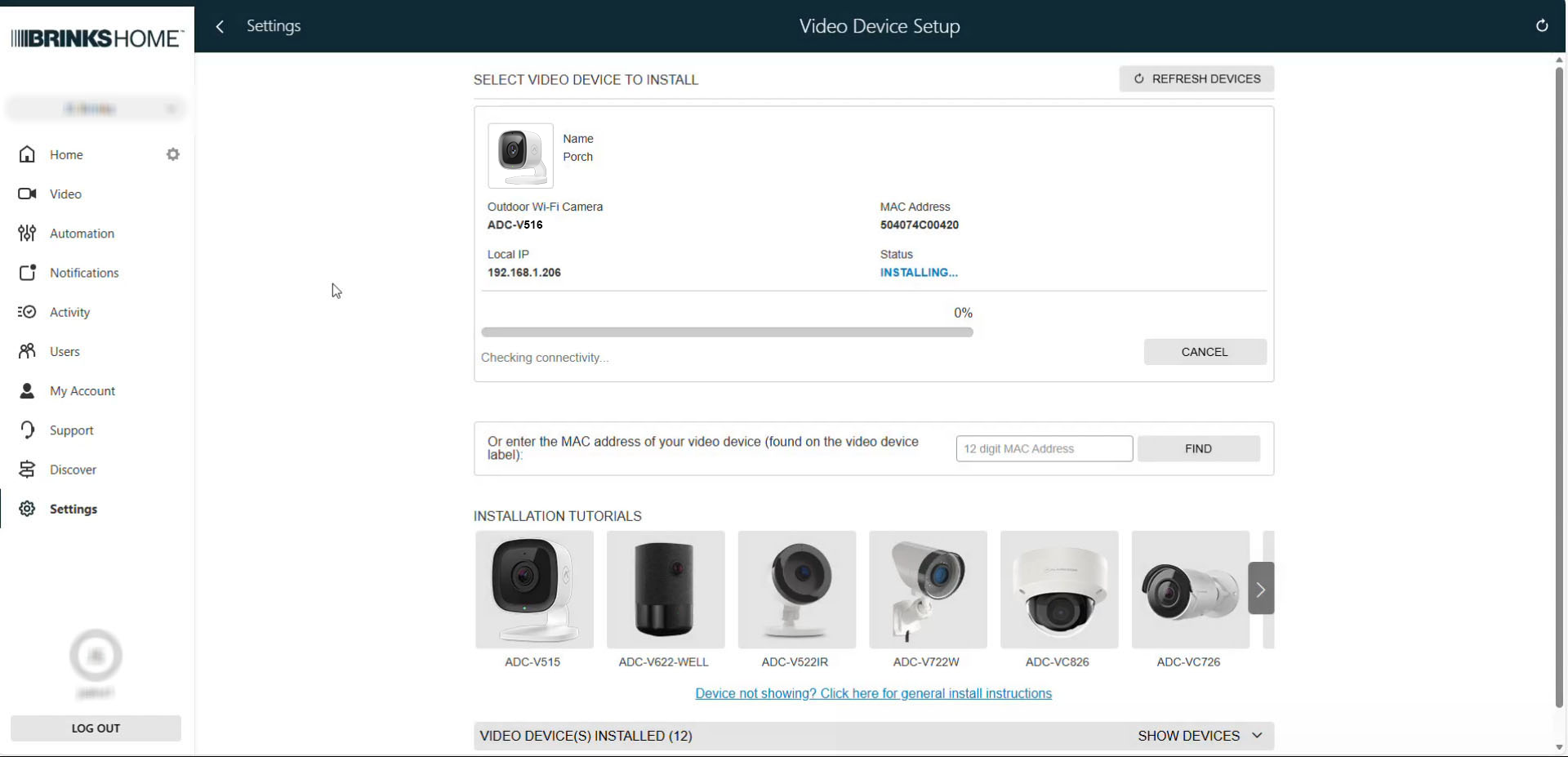Screen dimensions: 1568x757
Task: Click the Activity sidebar icon
Action: [27, 312]
